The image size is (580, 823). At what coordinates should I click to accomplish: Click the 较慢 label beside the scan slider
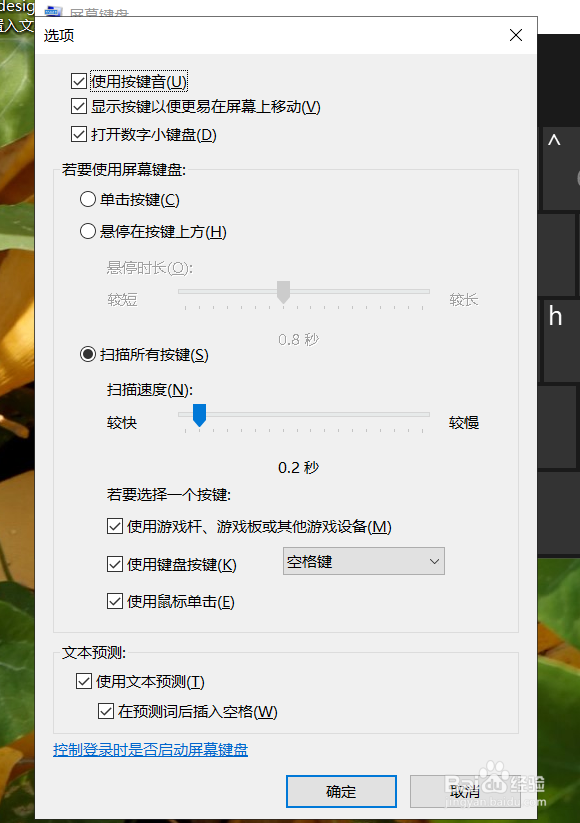click(464, 423)
